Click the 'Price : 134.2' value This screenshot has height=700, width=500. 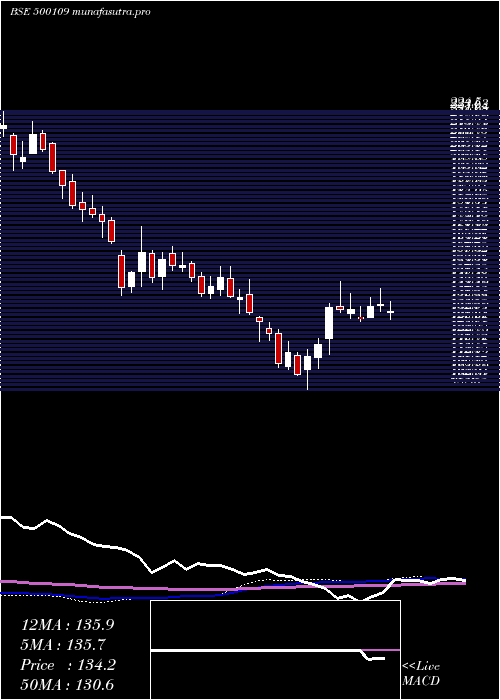click(68, 665)
